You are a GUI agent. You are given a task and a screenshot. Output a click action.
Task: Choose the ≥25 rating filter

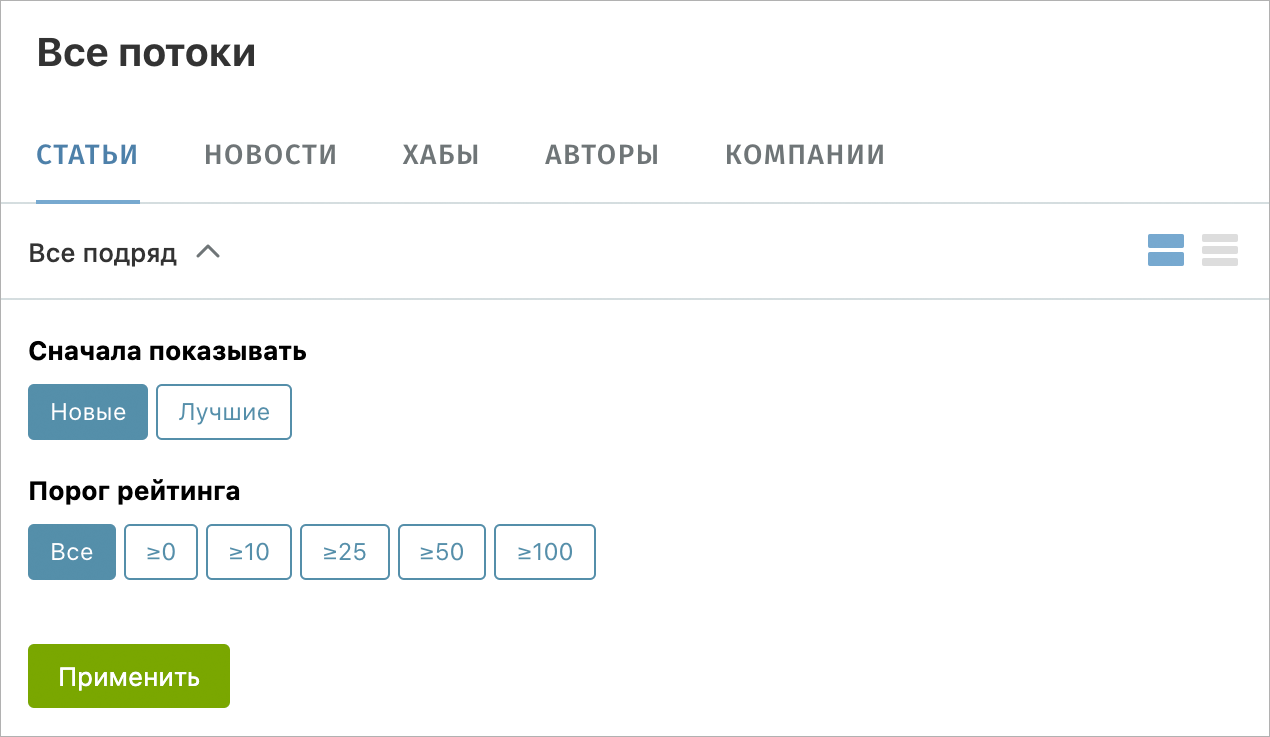click(344, 551)
